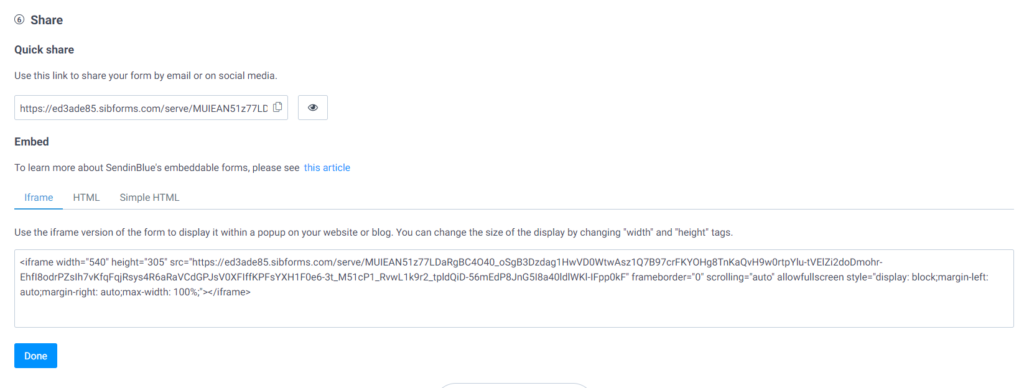The height and width of the screenshot is (388, 1024).
Task: Click the Share section heading
Action: 46,20
